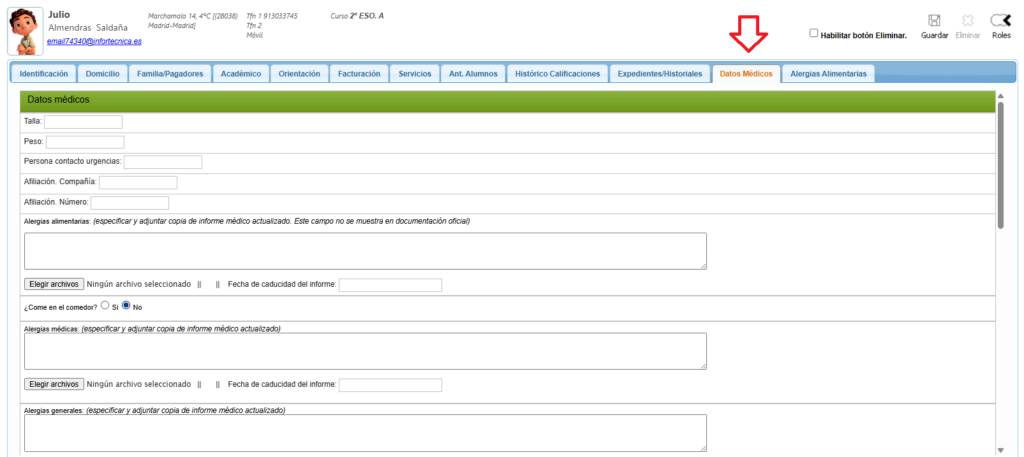Open the Alergias Alimentarias tab
1024x457 pixels.
[828, 74]
